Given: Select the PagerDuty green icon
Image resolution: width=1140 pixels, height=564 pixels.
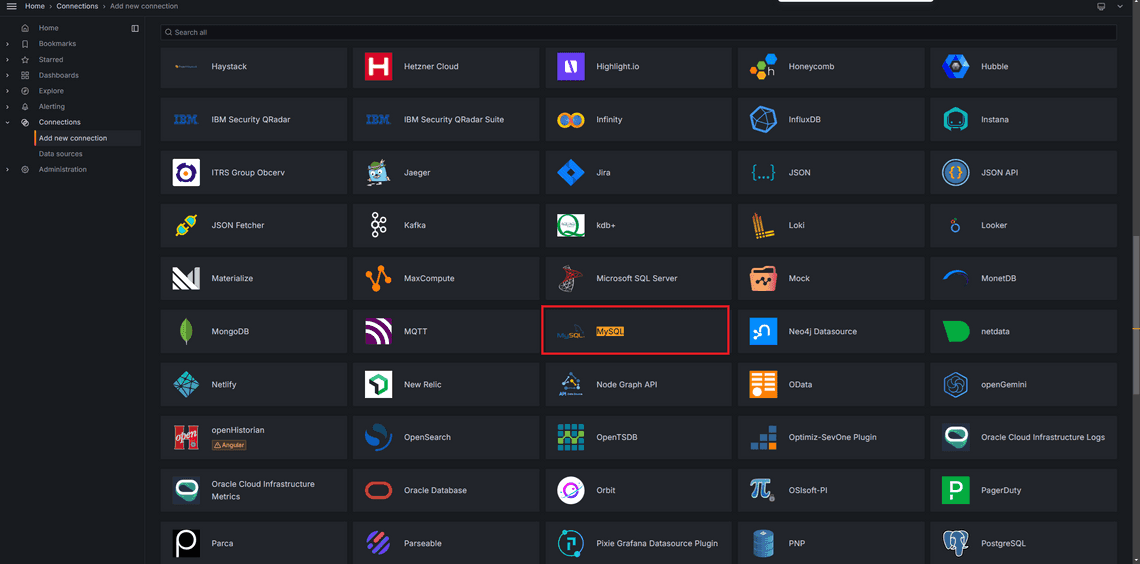Looking at the screenshot, I should point(955,491).
